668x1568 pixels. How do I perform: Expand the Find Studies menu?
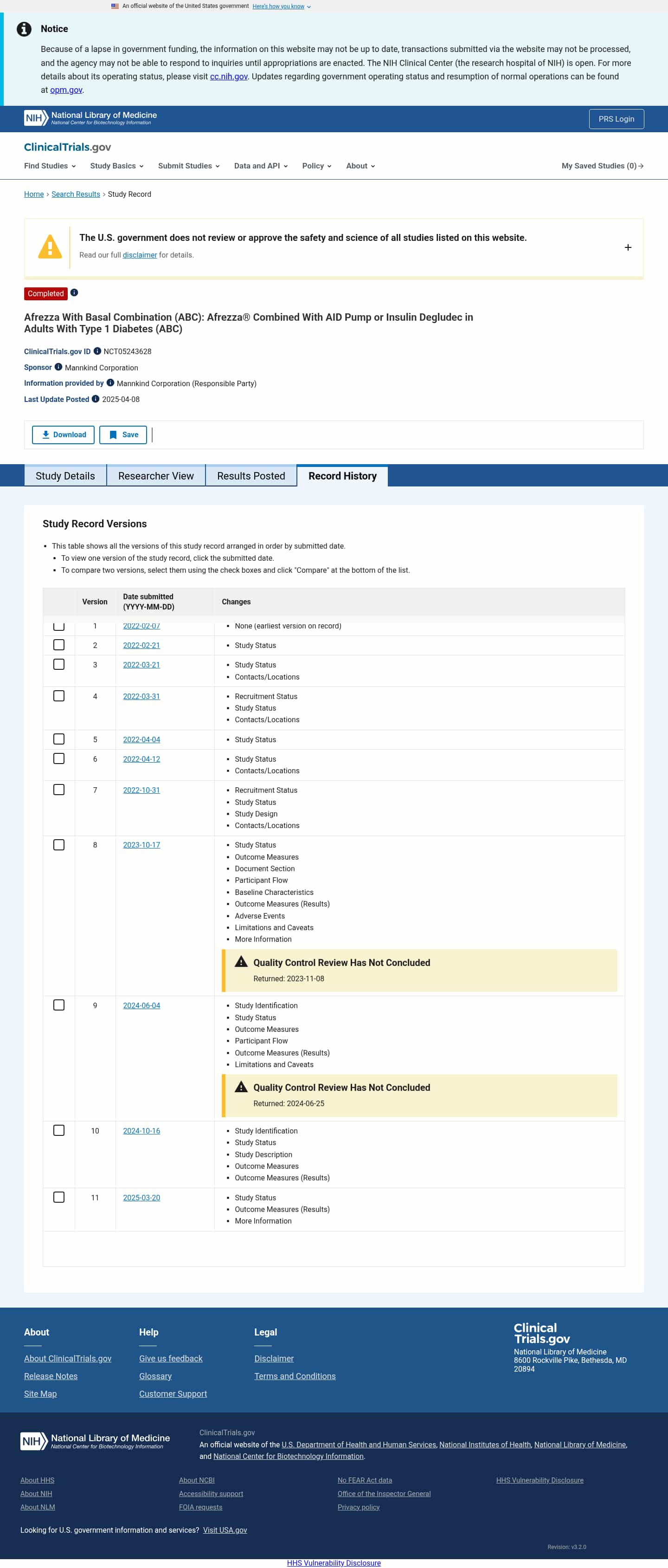pyautogui.click(x=50, y=166)
